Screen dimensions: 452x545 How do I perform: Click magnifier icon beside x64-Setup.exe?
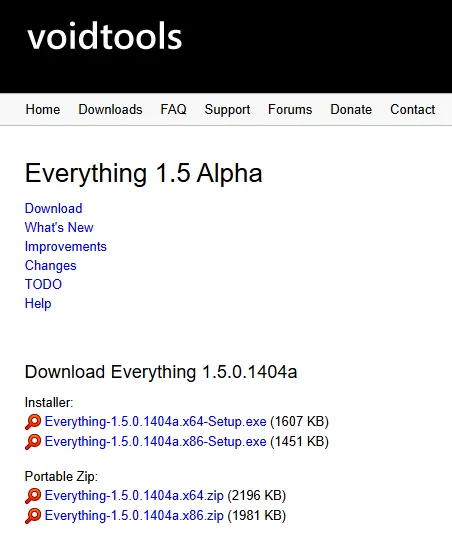coord(33,422)
